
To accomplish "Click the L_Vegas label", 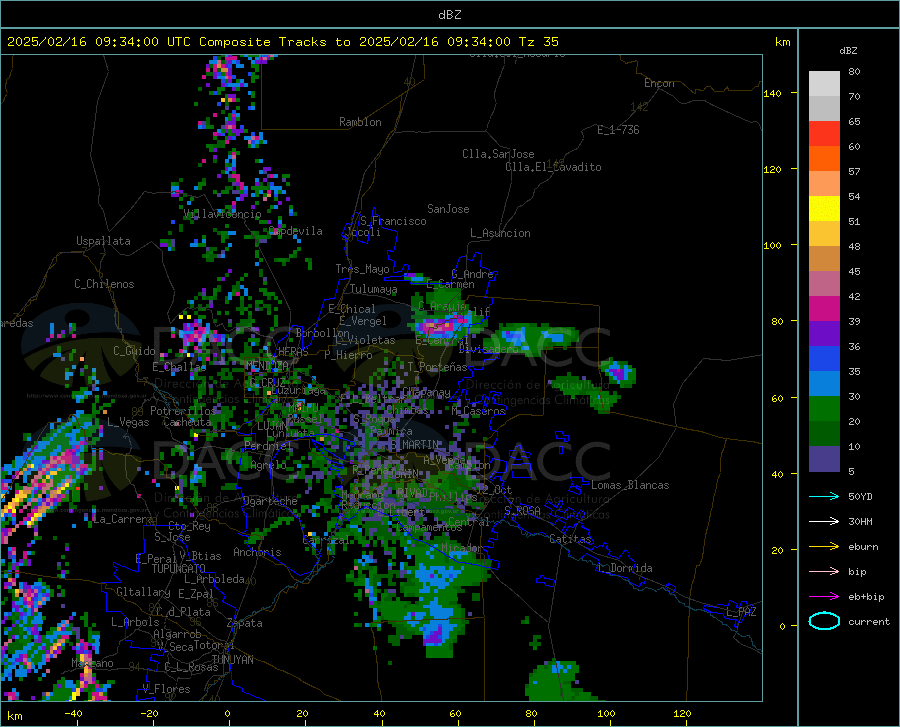I will (128, 422).
